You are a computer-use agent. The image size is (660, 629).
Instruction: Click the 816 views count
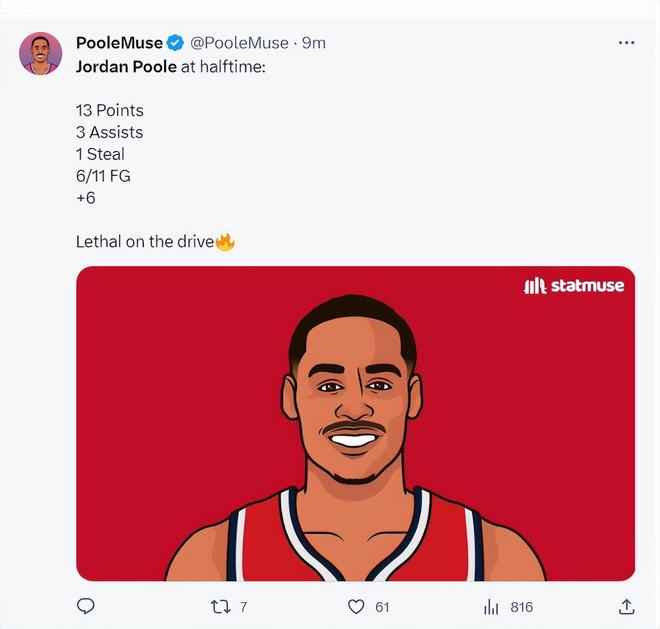[521, 607]
